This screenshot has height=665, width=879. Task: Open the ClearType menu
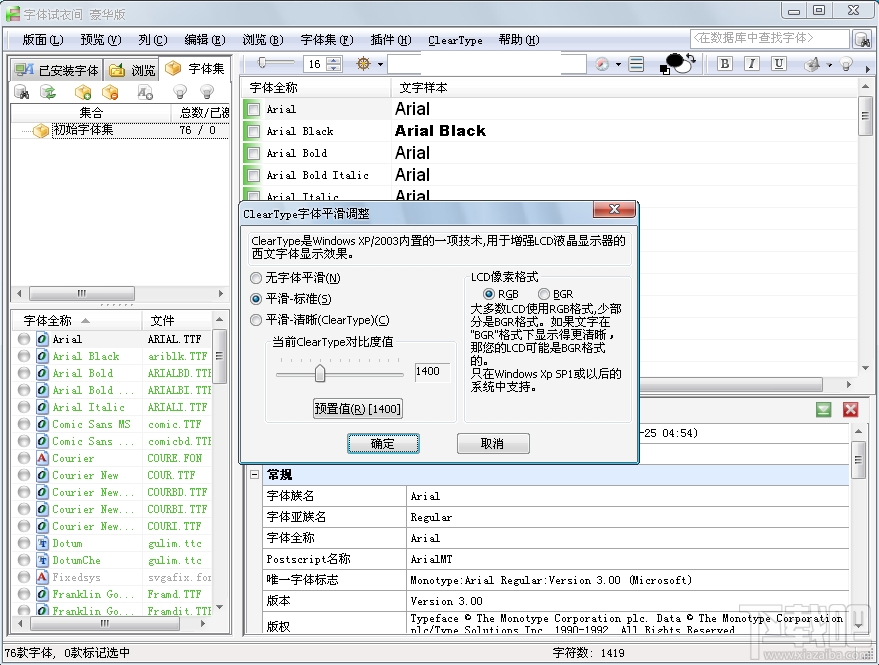click(x=455, y=40)
